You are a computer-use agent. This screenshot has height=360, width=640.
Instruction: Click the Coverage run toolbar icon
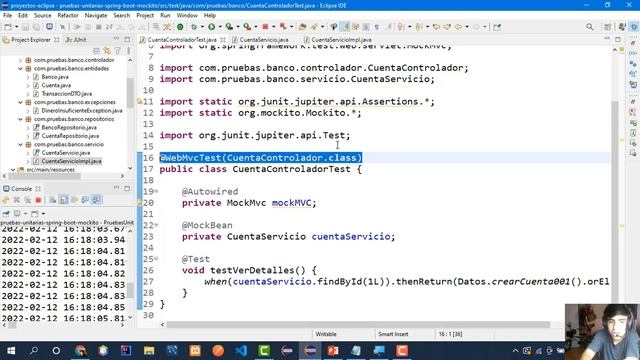coord(229,27)
